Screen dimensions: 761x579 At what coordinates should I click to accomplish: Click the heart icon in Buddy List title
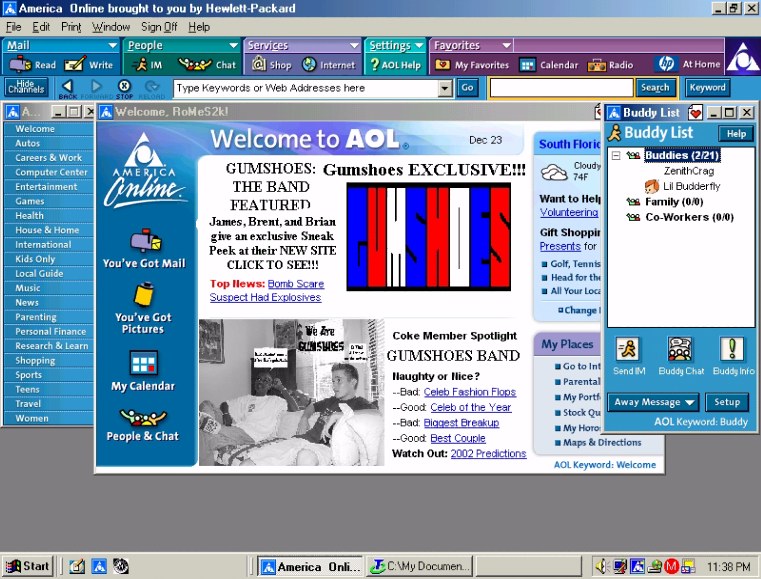[x=695, y=113]
